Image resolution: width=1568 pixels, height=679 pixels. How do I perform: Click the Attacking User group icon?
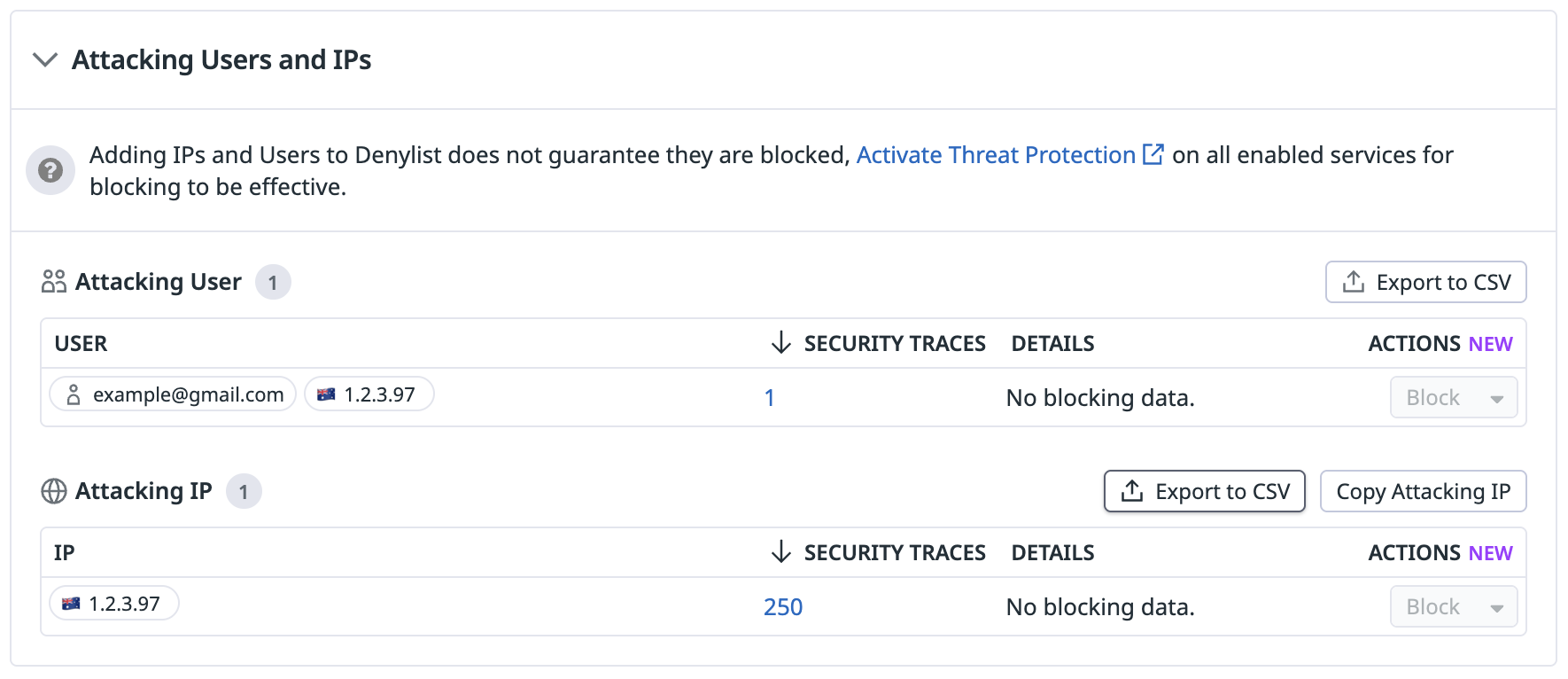54,282
